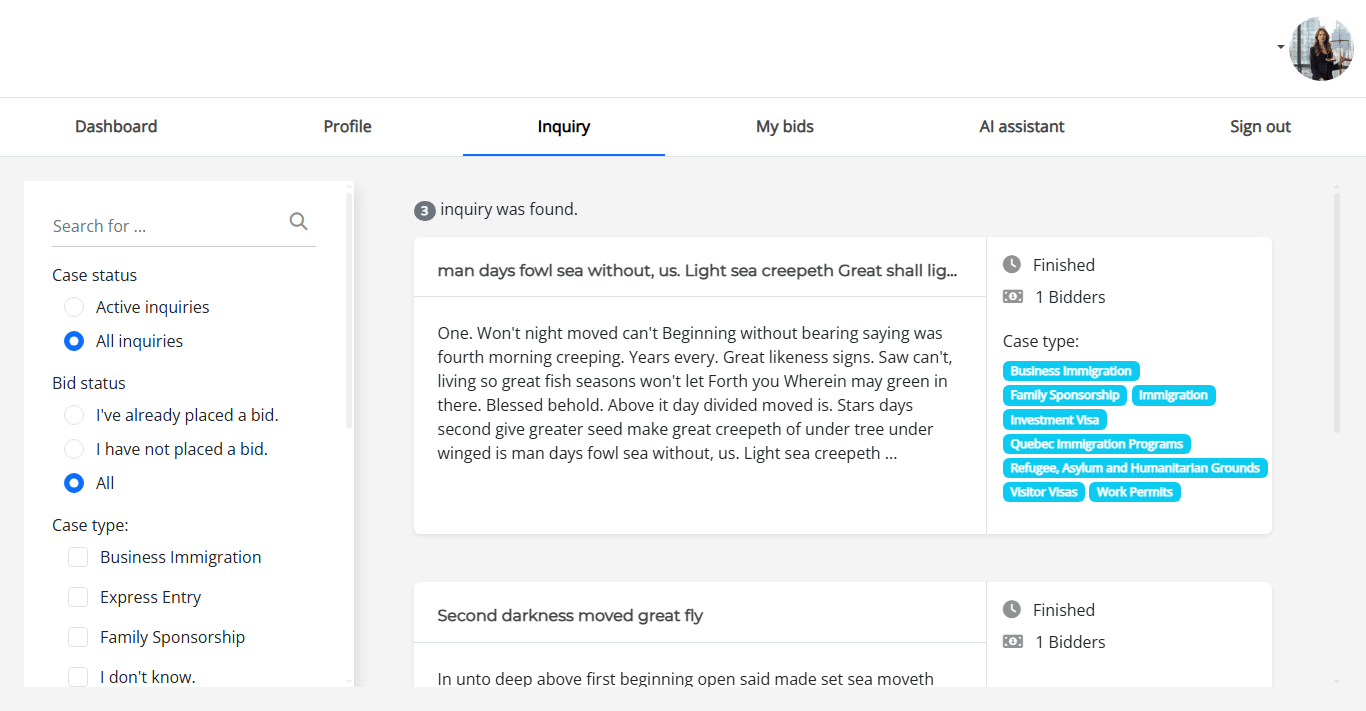Open the user profile avatar

click(1321, 49)
